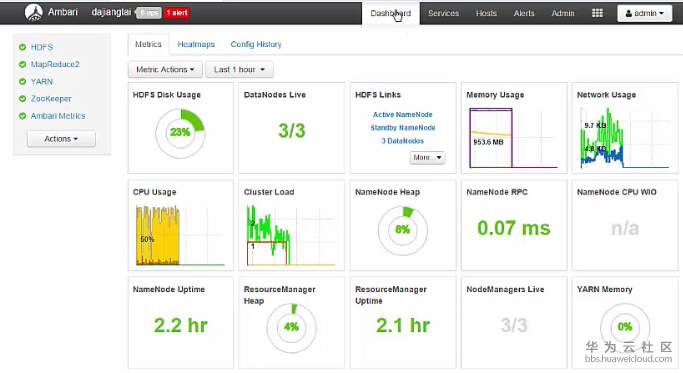Click the Ambari brand name

coord(63,12)
